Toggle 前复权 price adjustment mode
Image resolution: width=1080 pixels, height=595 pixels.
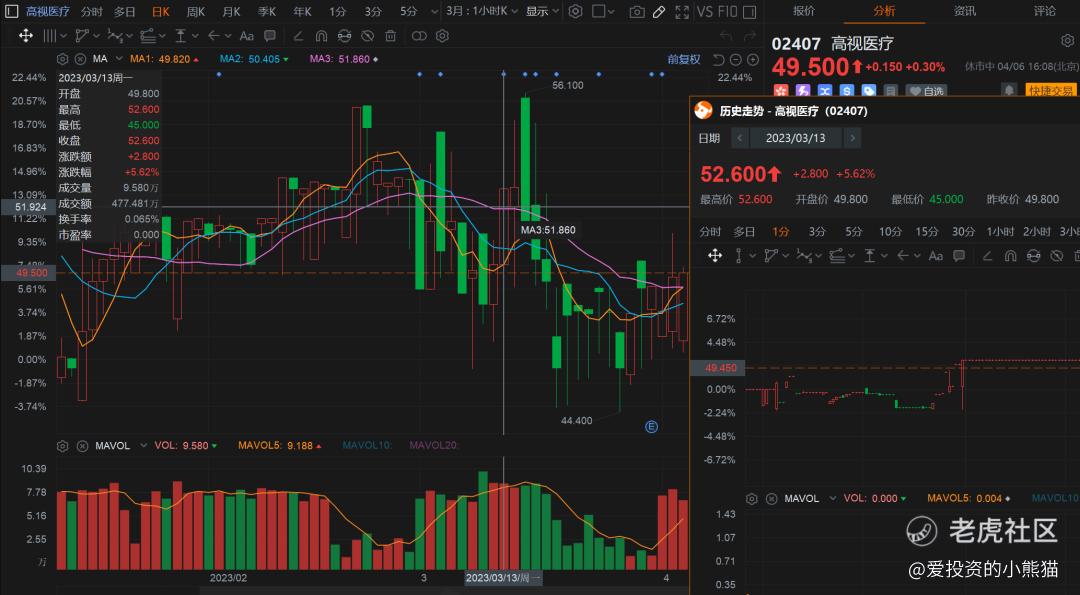coord(683,60)
